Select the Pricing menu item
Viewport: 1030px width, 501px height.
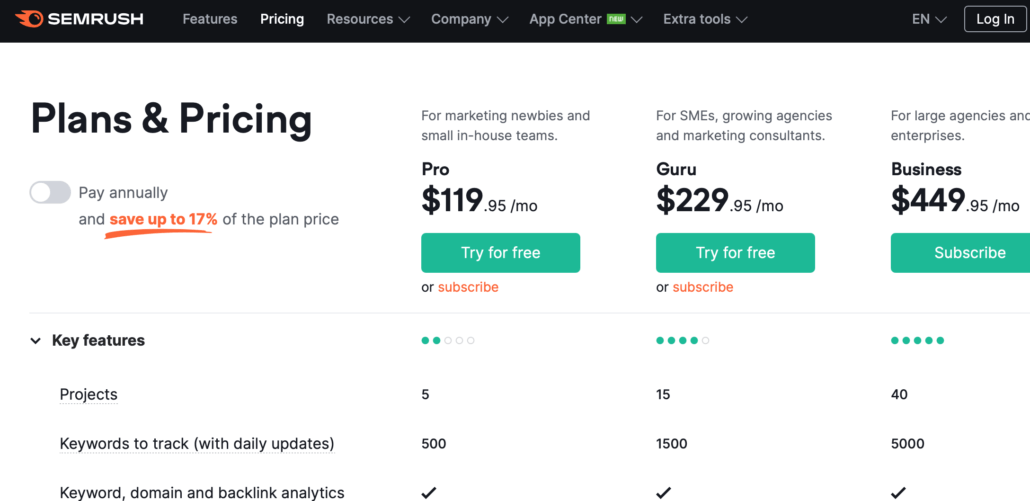[x=282, y=19]
